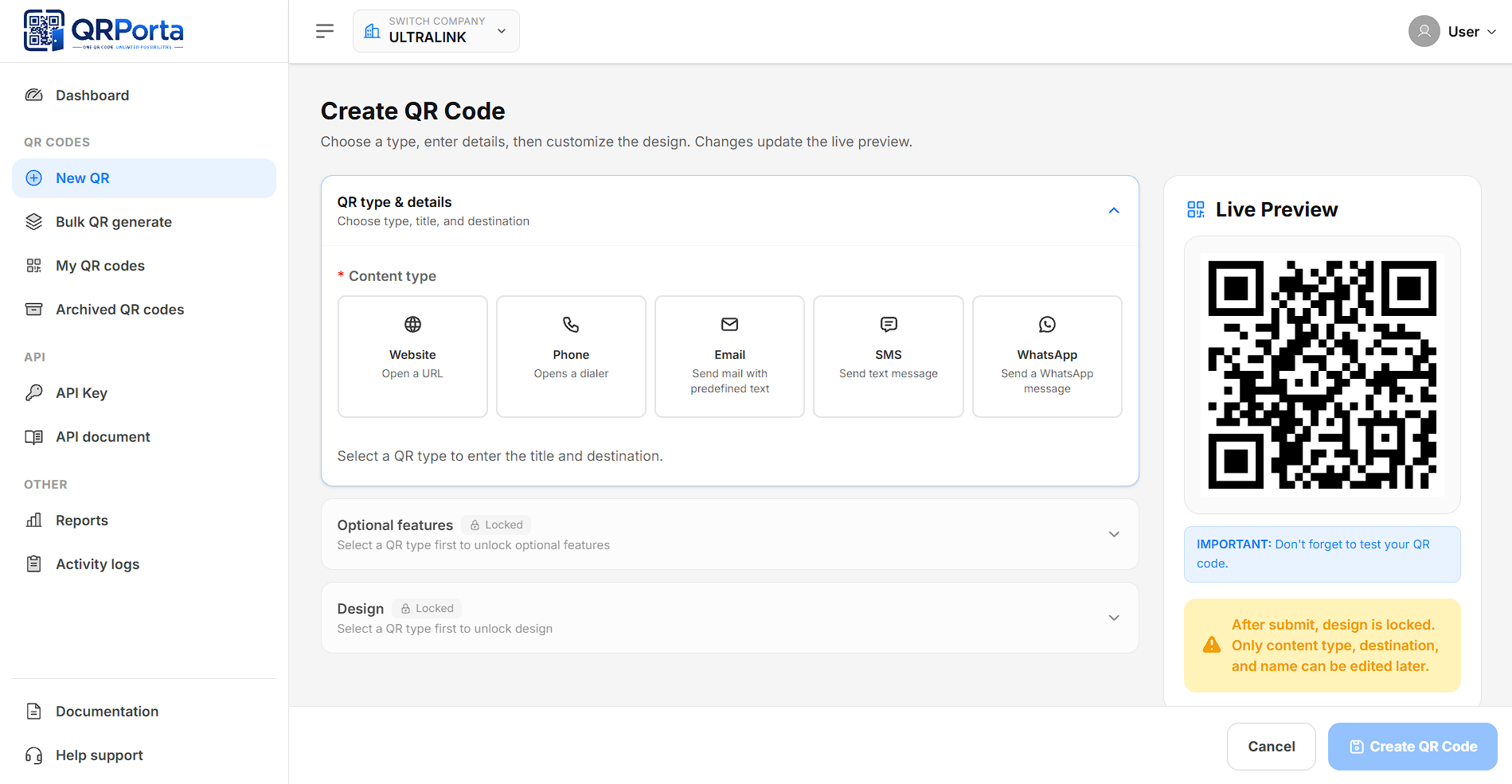Click the Cancel button
This screenshot has height=784, width=1512.
coord(1272,747)
